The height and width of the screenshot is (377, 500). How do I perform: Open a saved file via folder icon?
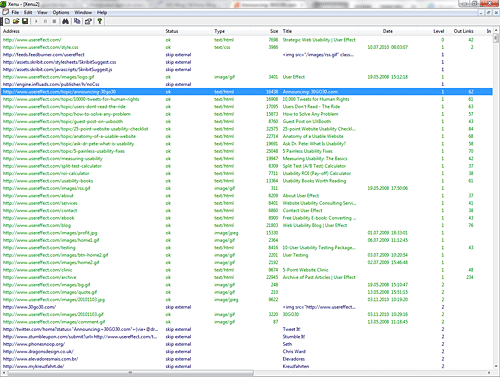click(16, 21)
